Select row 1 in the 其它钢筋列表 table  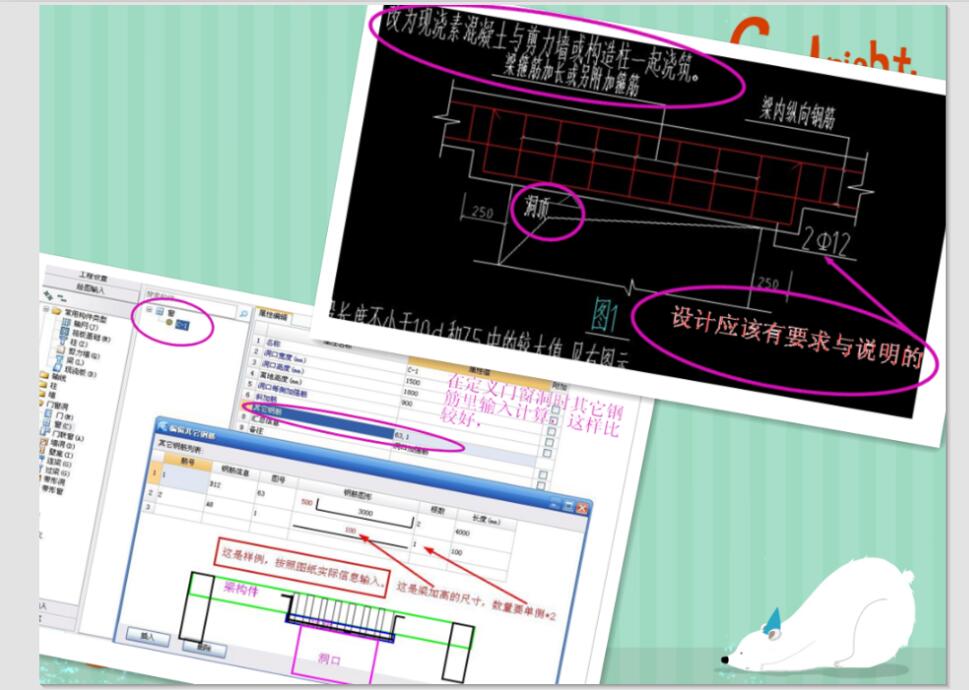tap(154, 473)
